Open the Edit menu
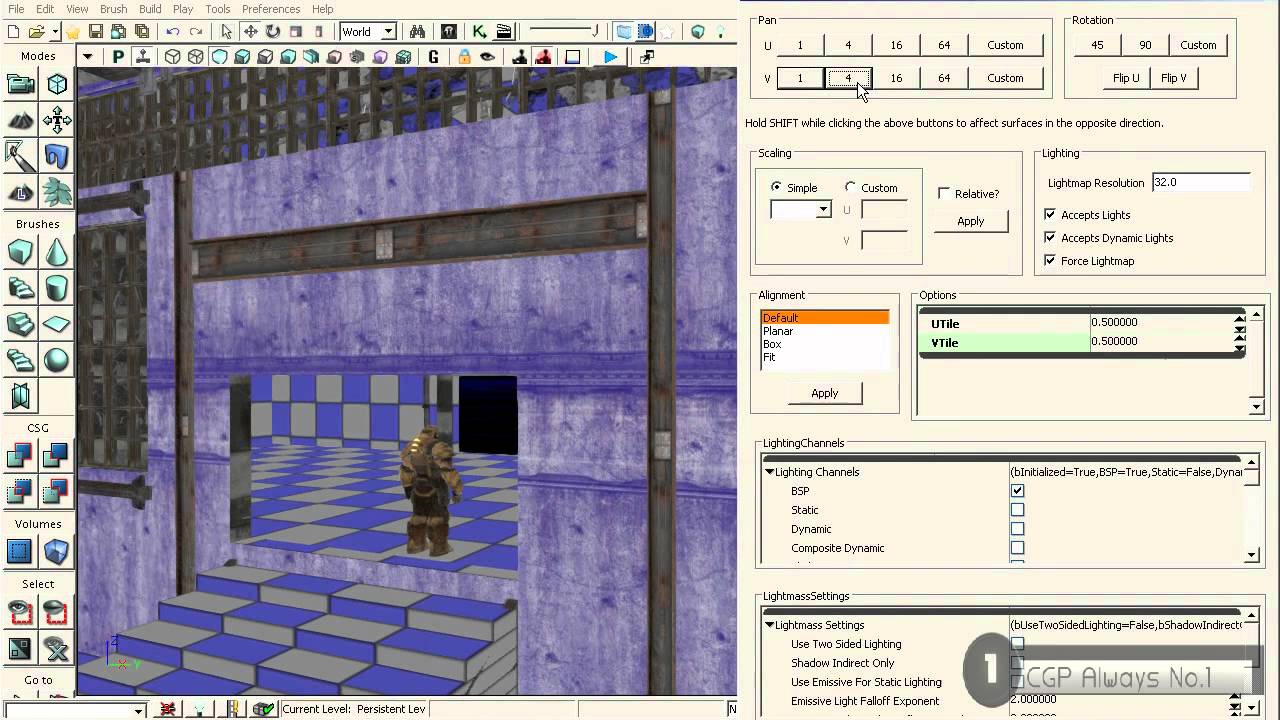 [x=45, y=9]
